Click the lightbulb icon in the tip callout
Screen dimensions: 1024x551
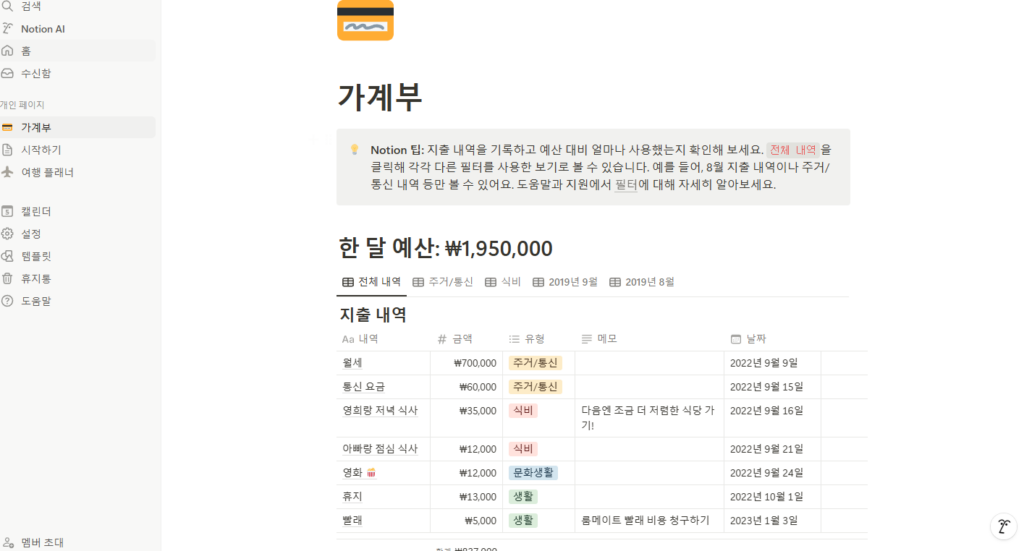(x=355, y=150)
